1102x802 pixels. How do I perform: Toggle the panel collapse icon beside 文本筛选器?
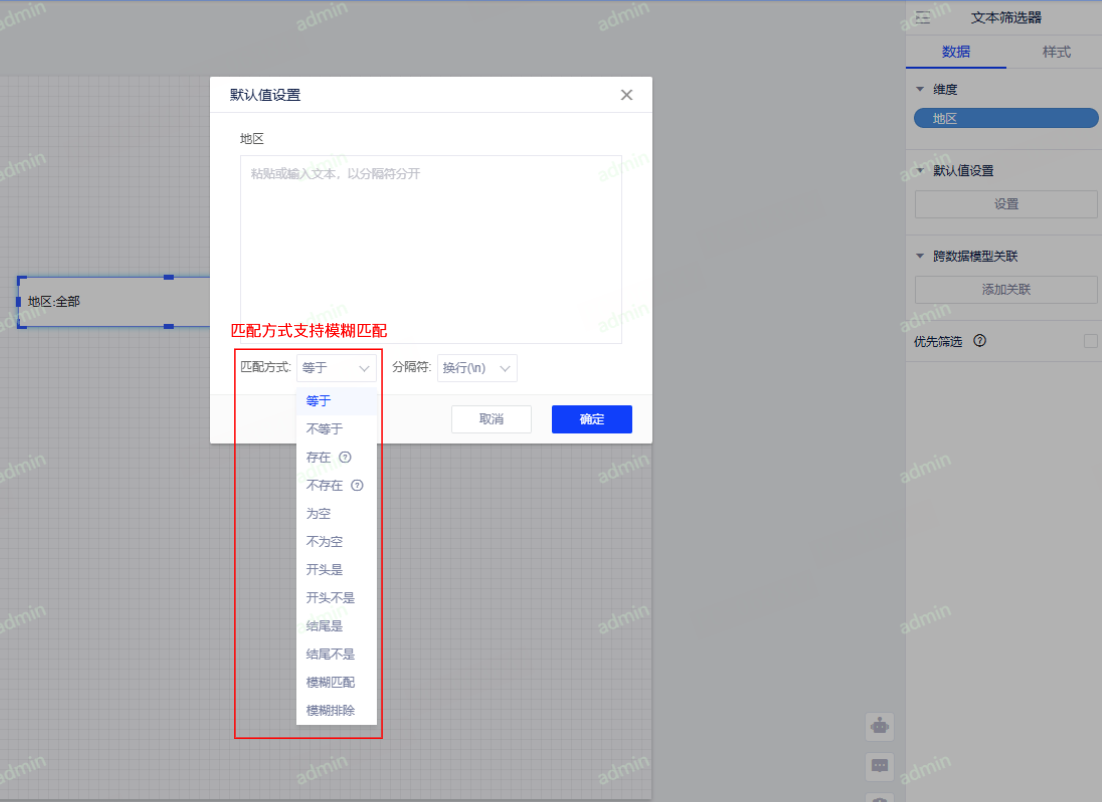923,17
